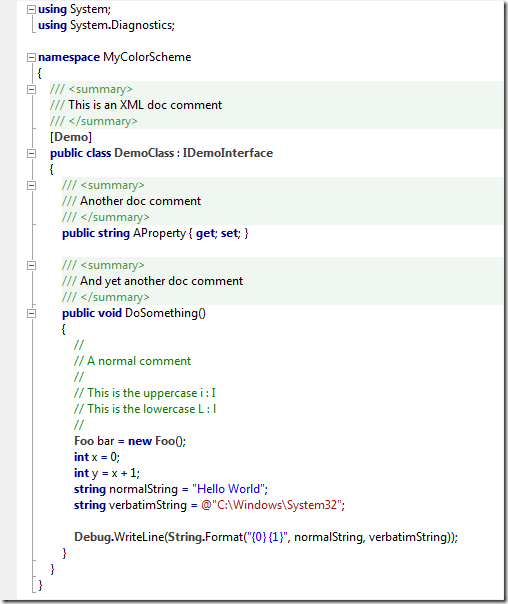Click the 'MyColorScheme' namespace name

(x=147, y=57)
